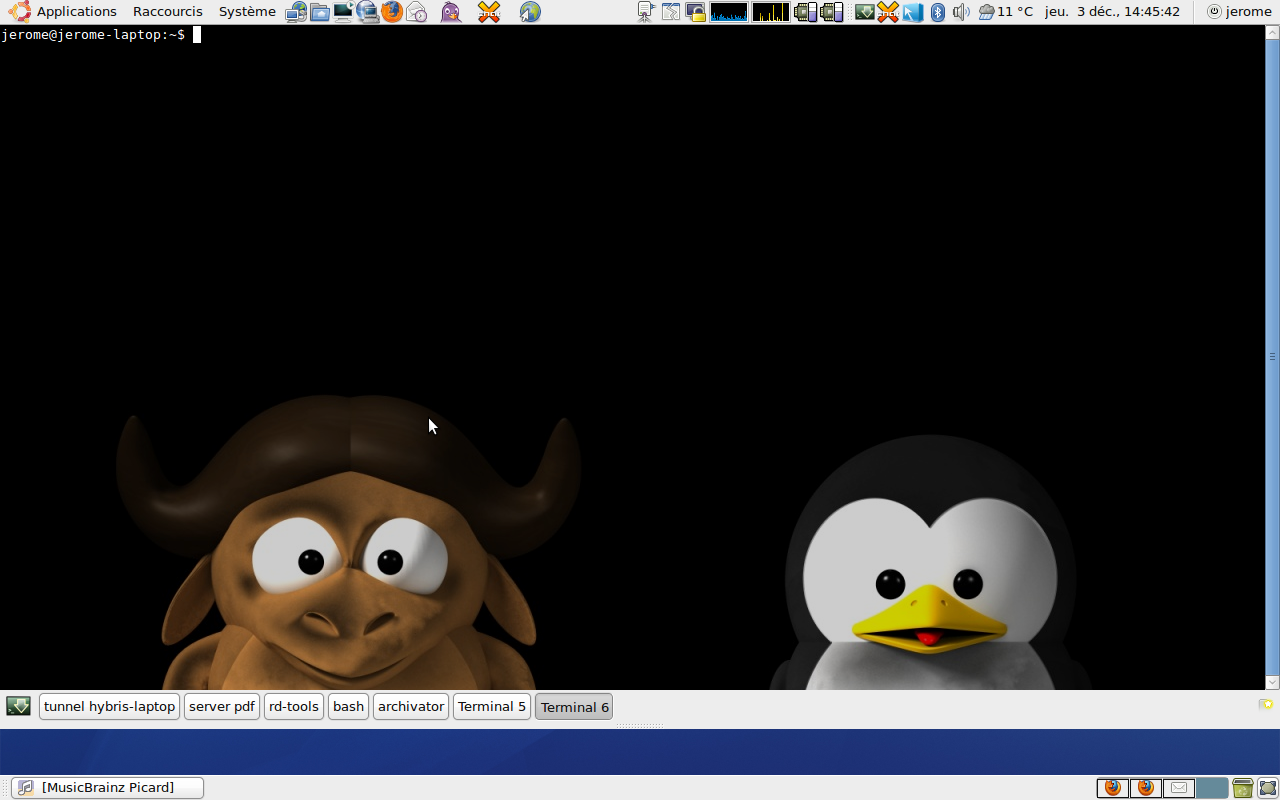Open the 'archivator' terminal tab
The height and width of the screenshot is (800, 1280).
(x=410, y=706)
